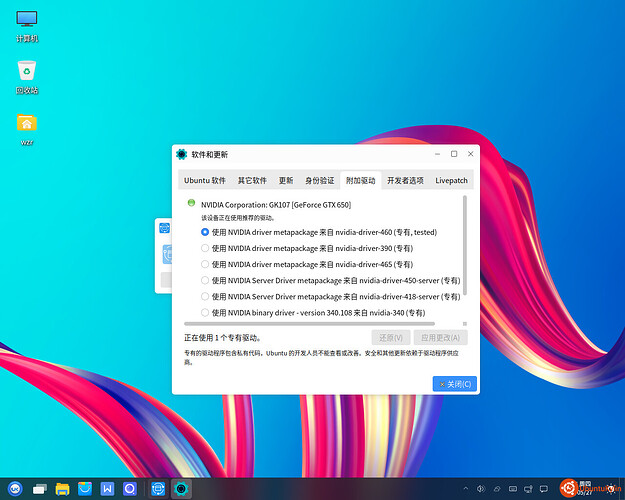Click the 关闭(C) close button
Screen dimensions: 625x500
pyautogui.click(x=455, y=384)
